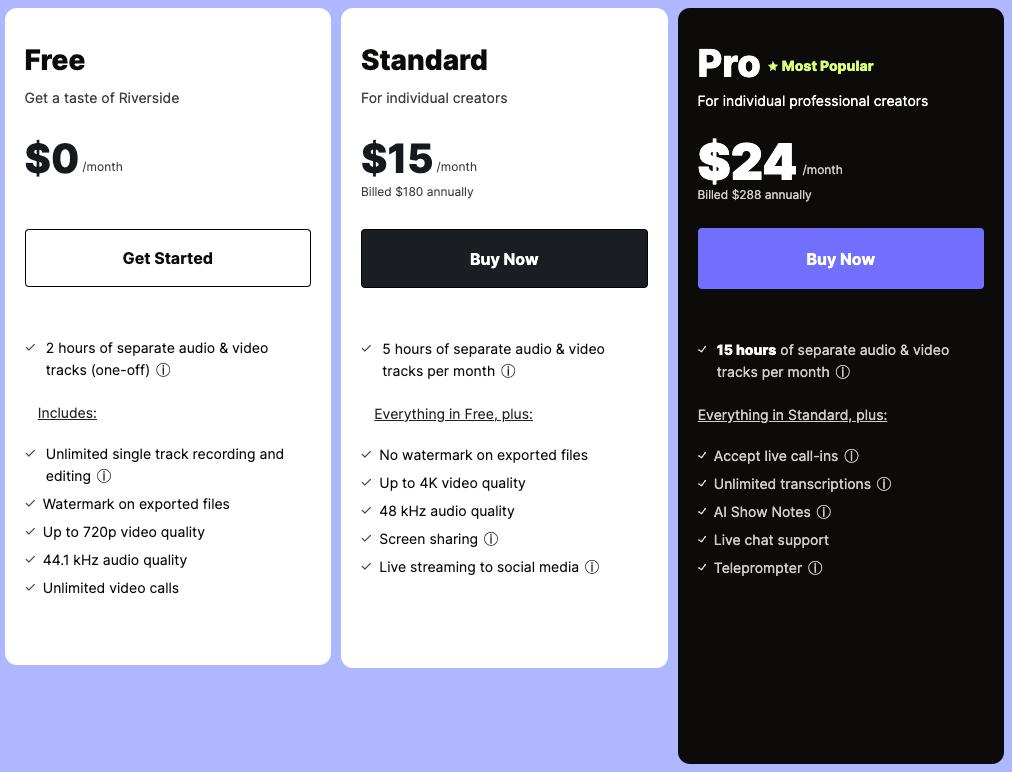The height and width of the screenshot is (772, 1012).
Task: Click the Live chat support feature text
Action: pos(771,540)
